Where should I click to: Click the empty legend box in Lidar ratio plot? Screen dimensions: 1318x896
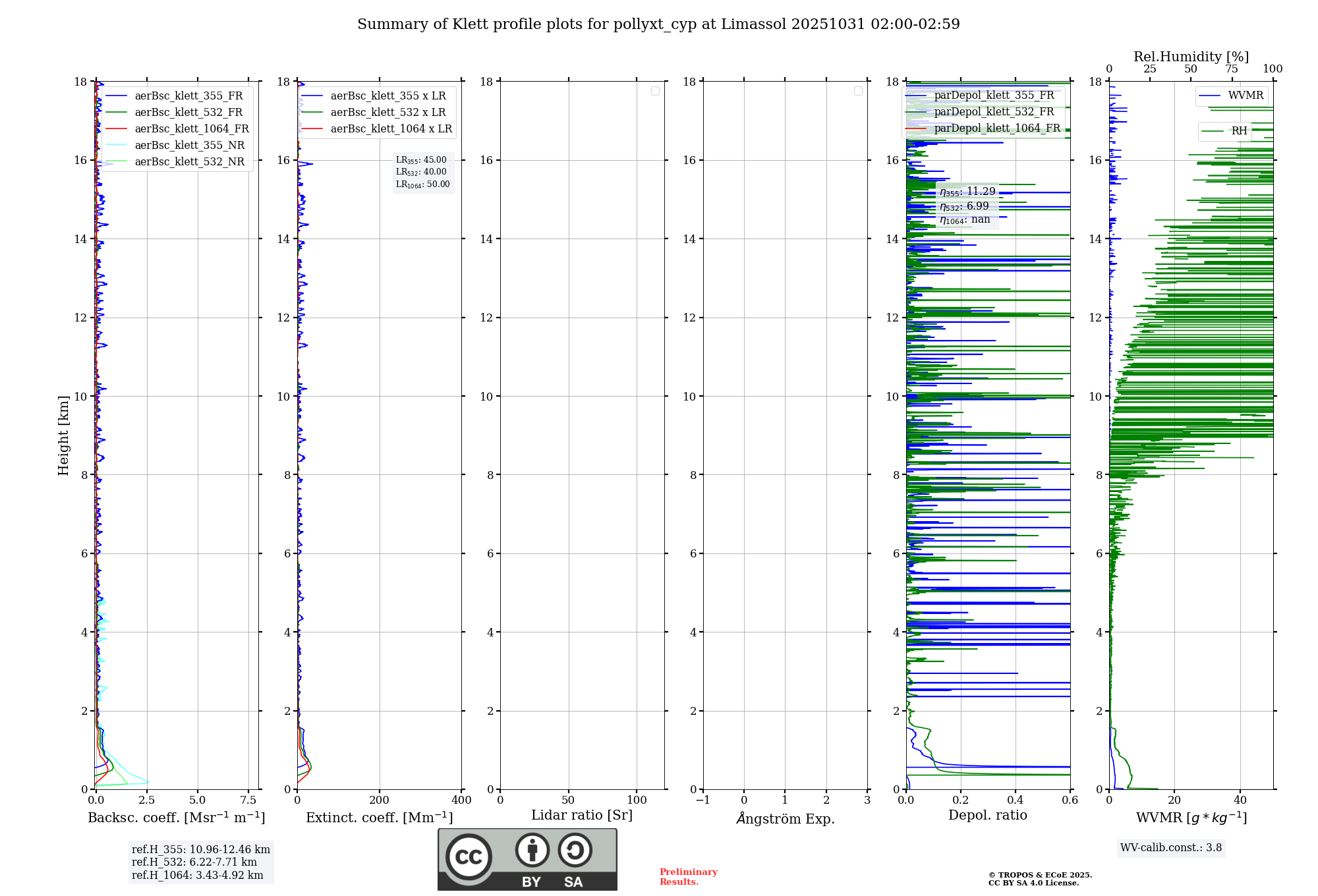pyautogui.click(x=655, y=91)
